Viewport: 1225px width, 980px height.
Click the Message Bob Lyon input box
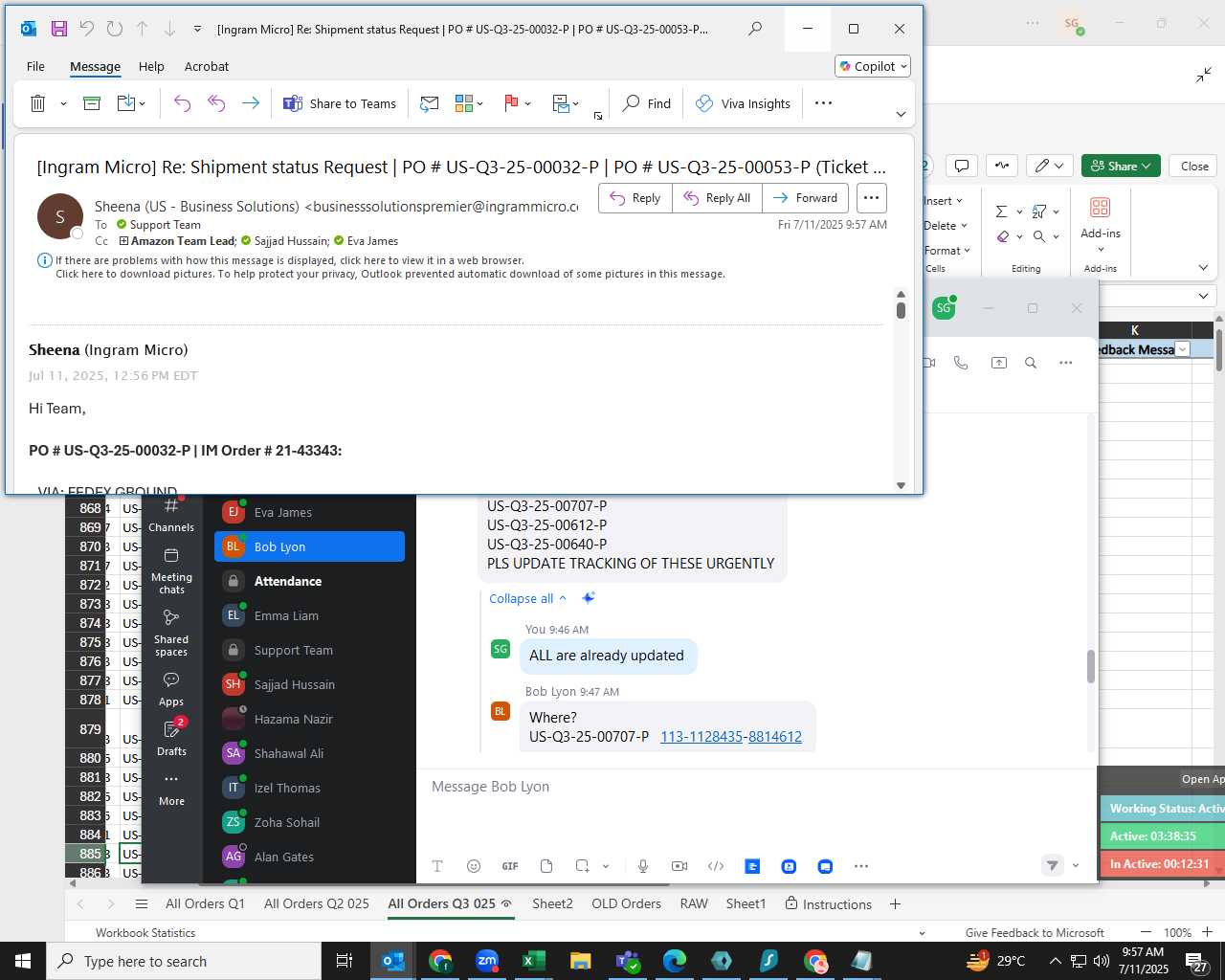(756, 787)
